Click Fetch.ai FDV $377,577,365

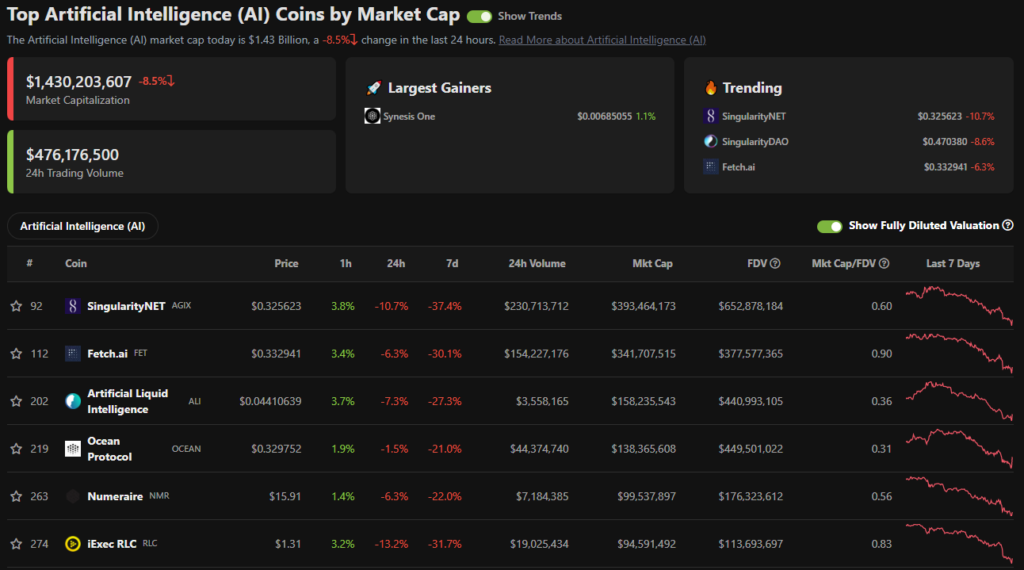(x=750, y=353)
